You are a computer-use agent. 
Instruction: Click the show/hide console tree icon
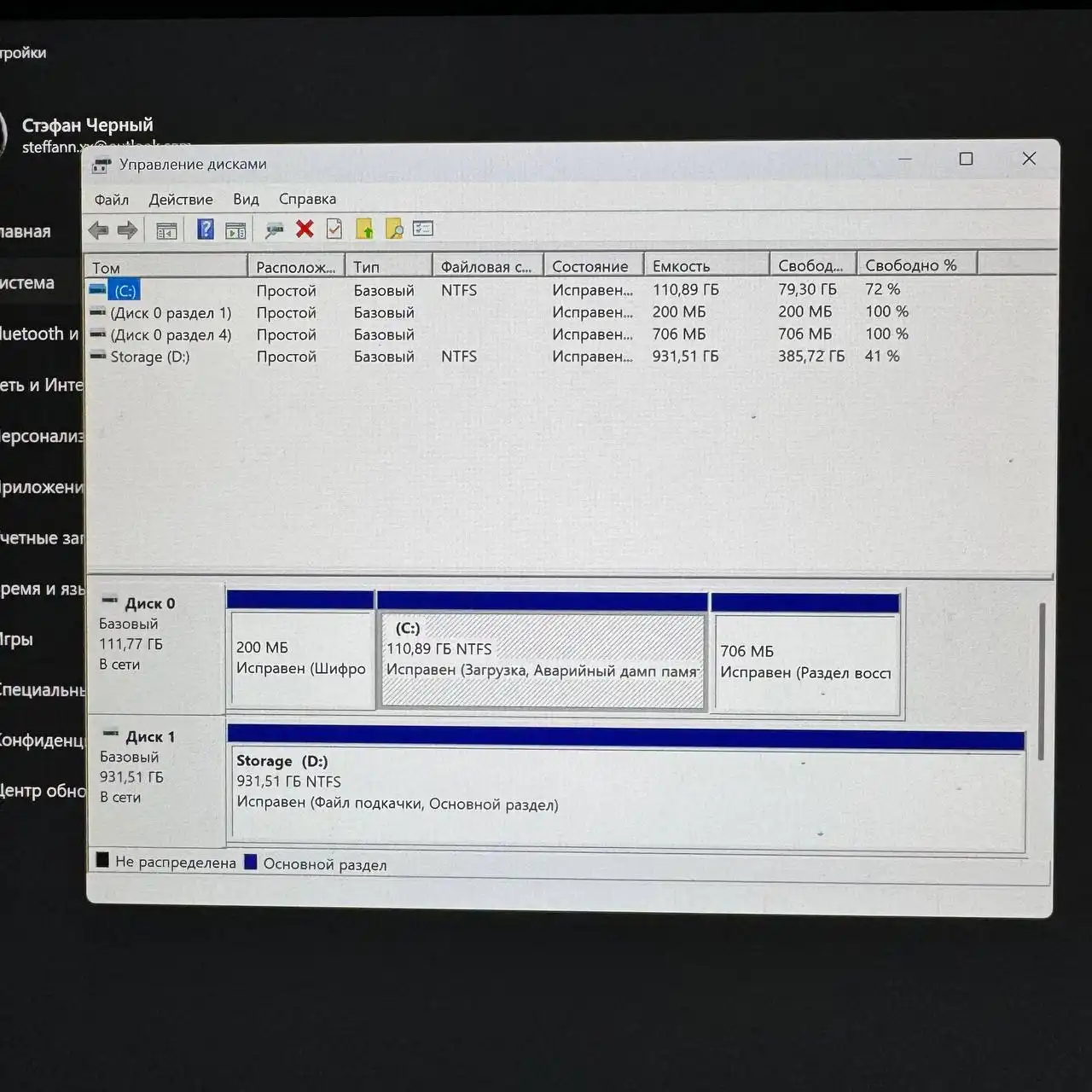(166, 229)
